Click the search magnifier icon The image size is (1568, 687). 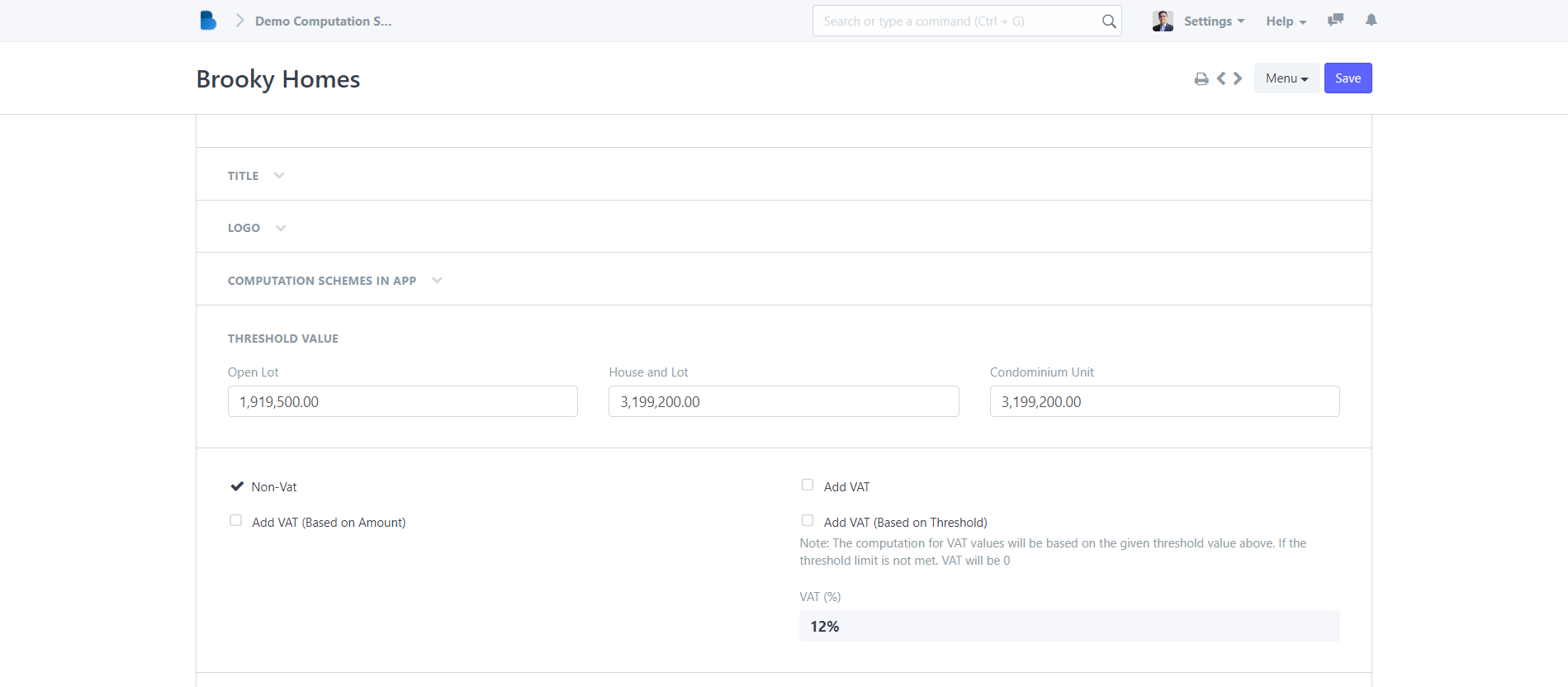[x=1109, y=21]
